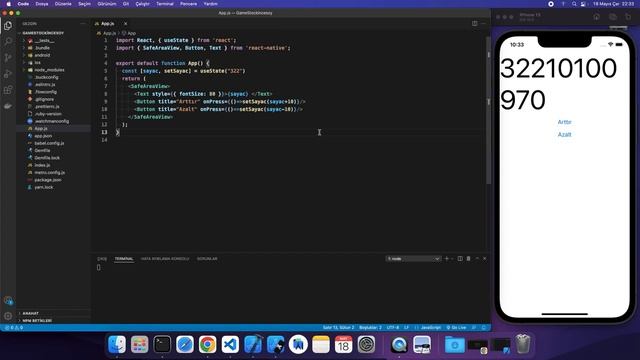Open Google Chrome from the Dock

pyautogui.click(x=207, y=344)
